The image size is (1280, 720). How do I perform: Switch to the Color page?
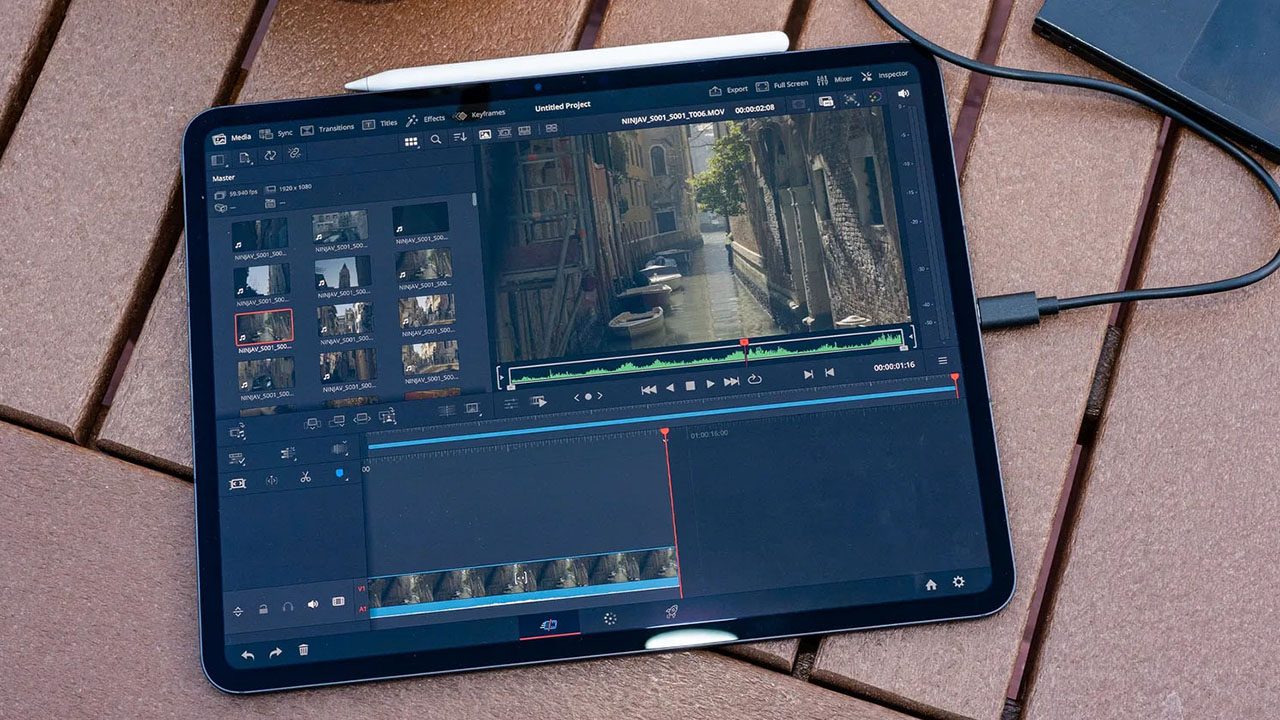coord(609,619)
